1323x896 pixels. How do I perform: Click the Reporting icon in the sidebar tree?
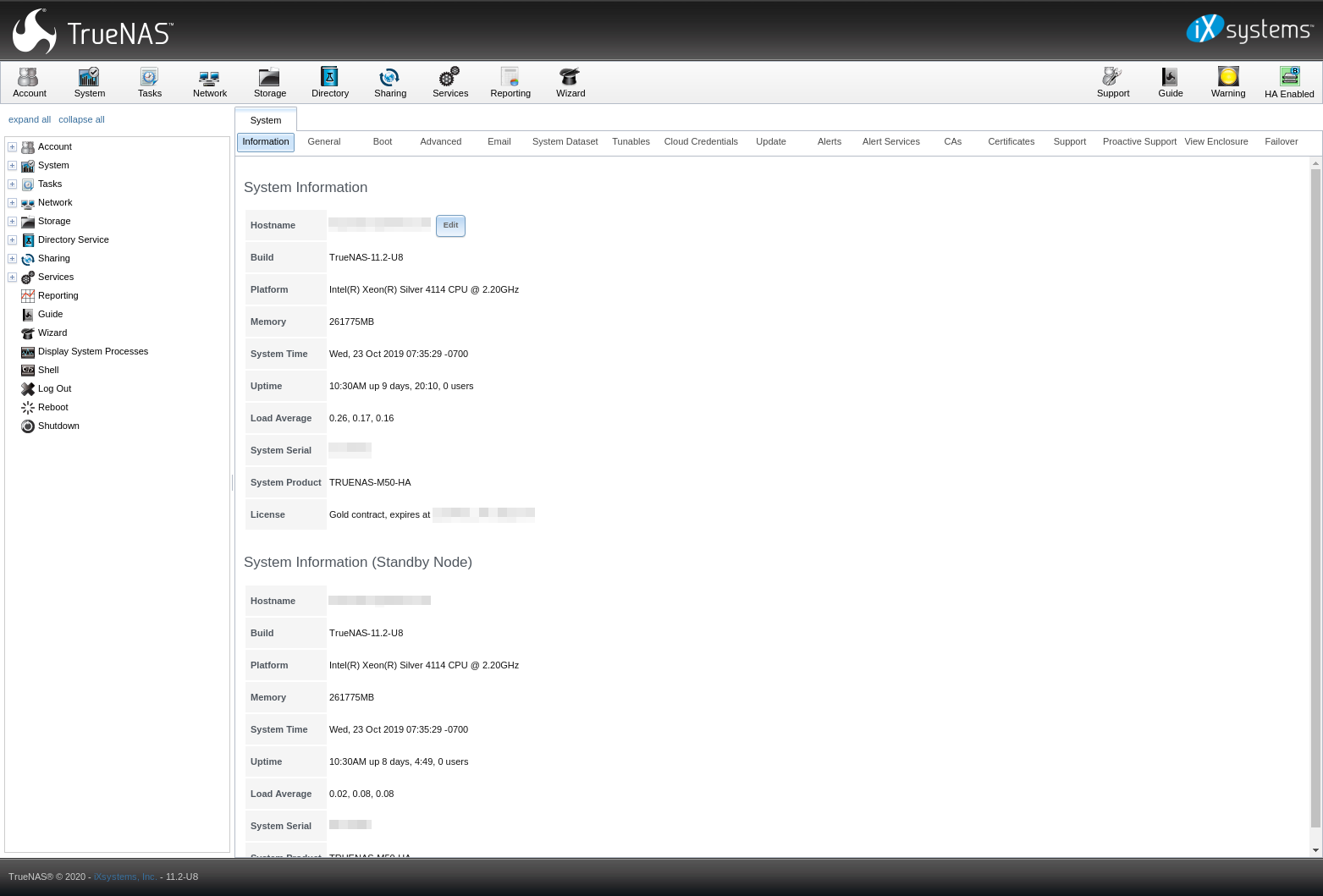coord(28,295)
